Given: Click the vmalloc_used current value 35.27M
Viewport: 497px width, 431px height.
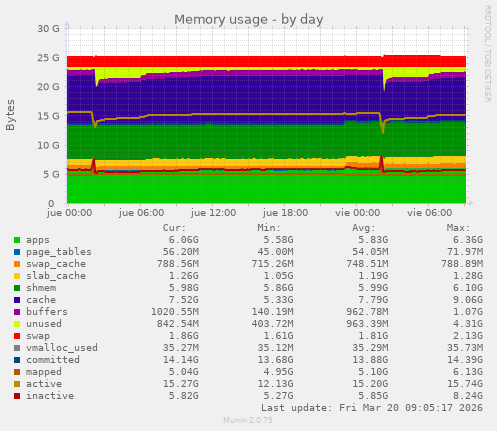Looking at the screenshot, I should coord(181,348).
